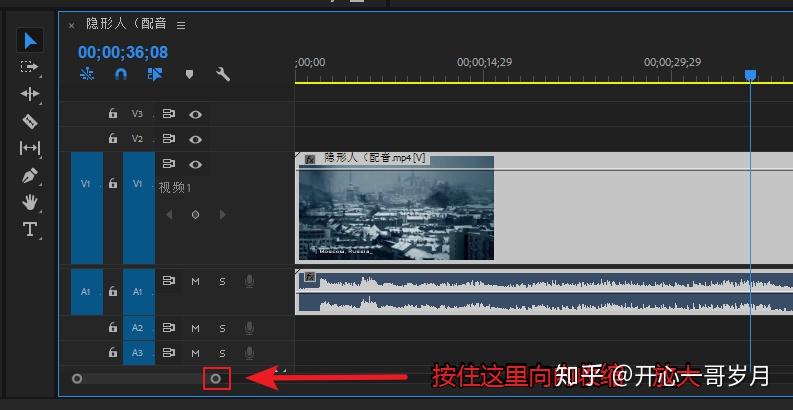Screen dimensions: 793x410
Task: Toggle V1 track targeting
Action: click(x=139, y=208)
